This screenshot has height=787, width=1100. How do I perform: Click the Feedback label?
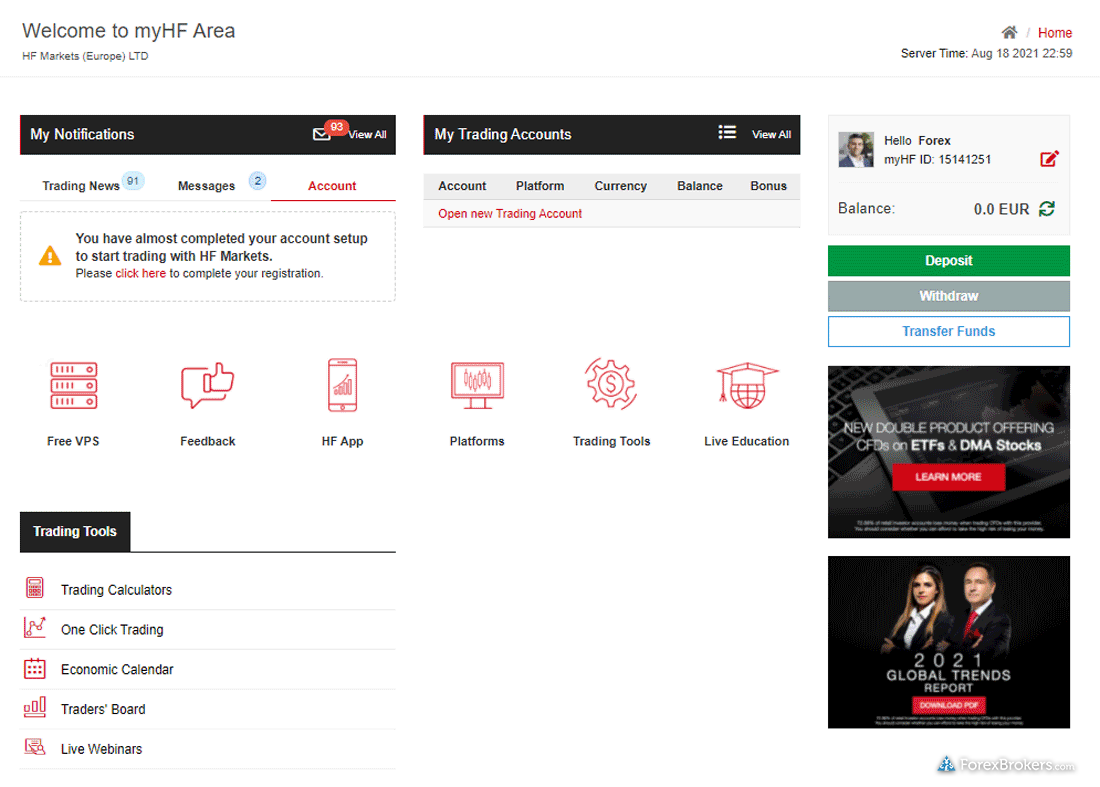pos(208,441)
